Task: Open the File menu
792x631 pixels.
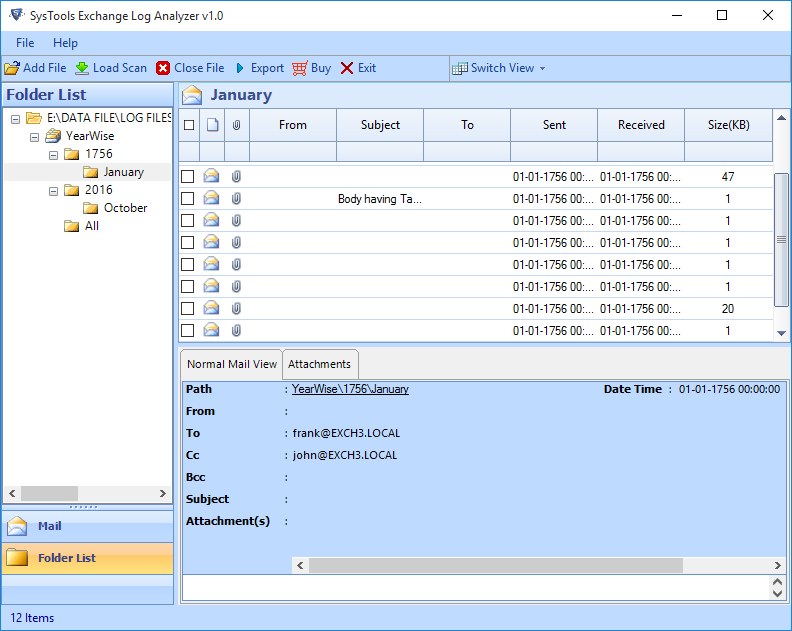Action: (25, 43)
